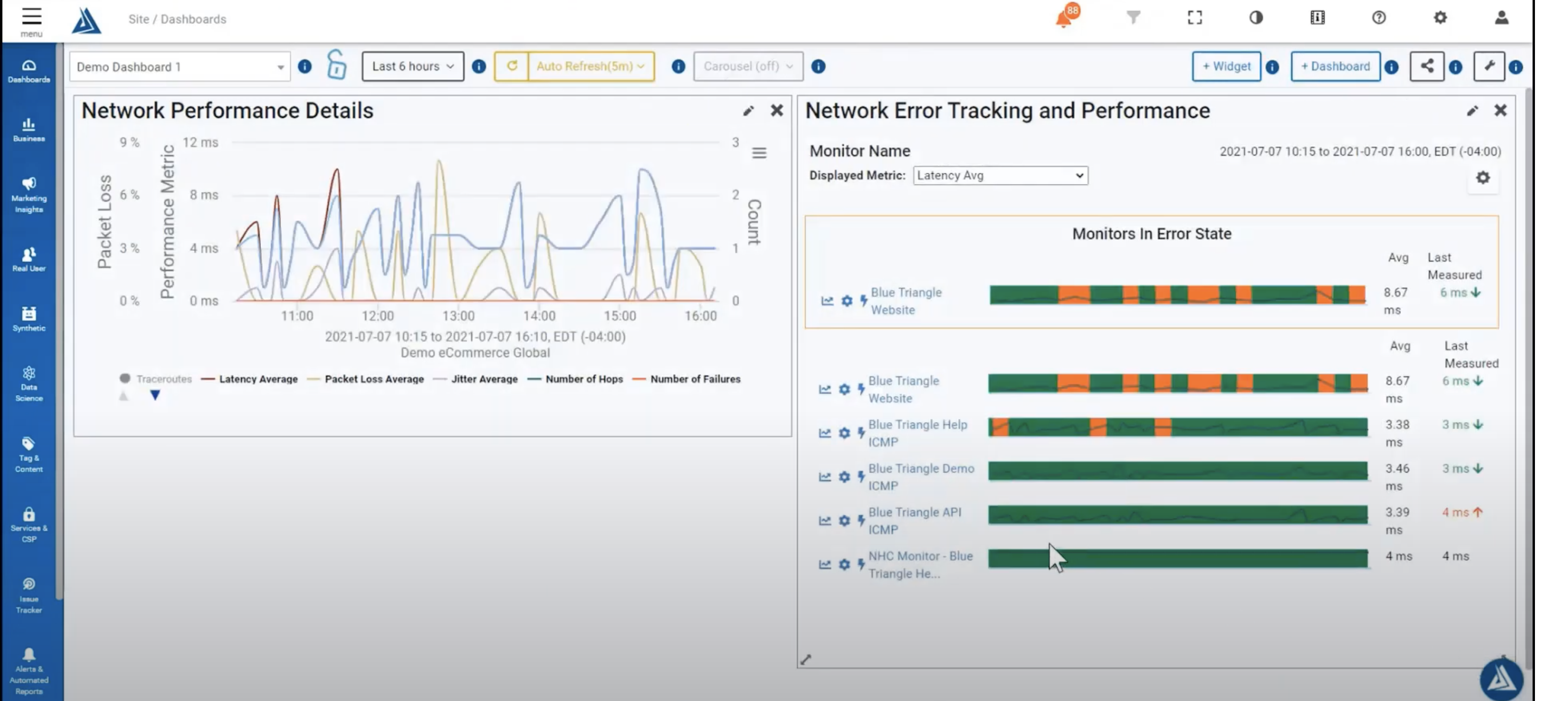Open Blue Triangle Website link in error state box
The width and height of the screenshot is (1568, 701).
click(906, 300)
